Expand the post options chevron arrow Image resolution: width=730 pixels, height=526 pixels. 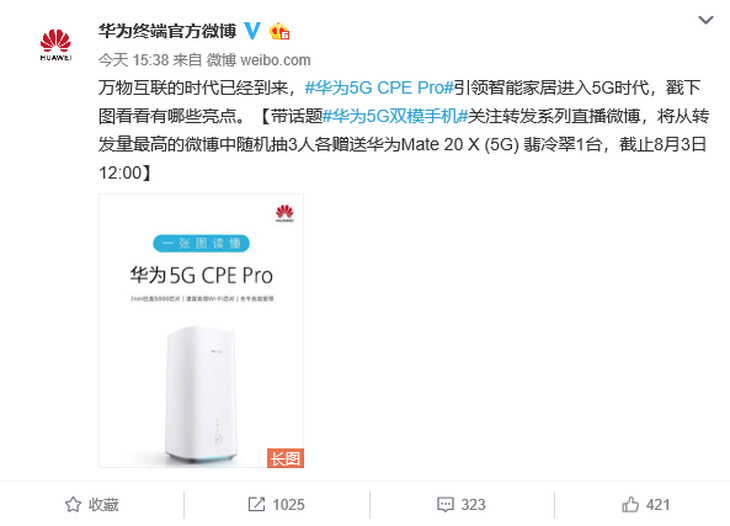pyautogui.click(x=706, y=20)
